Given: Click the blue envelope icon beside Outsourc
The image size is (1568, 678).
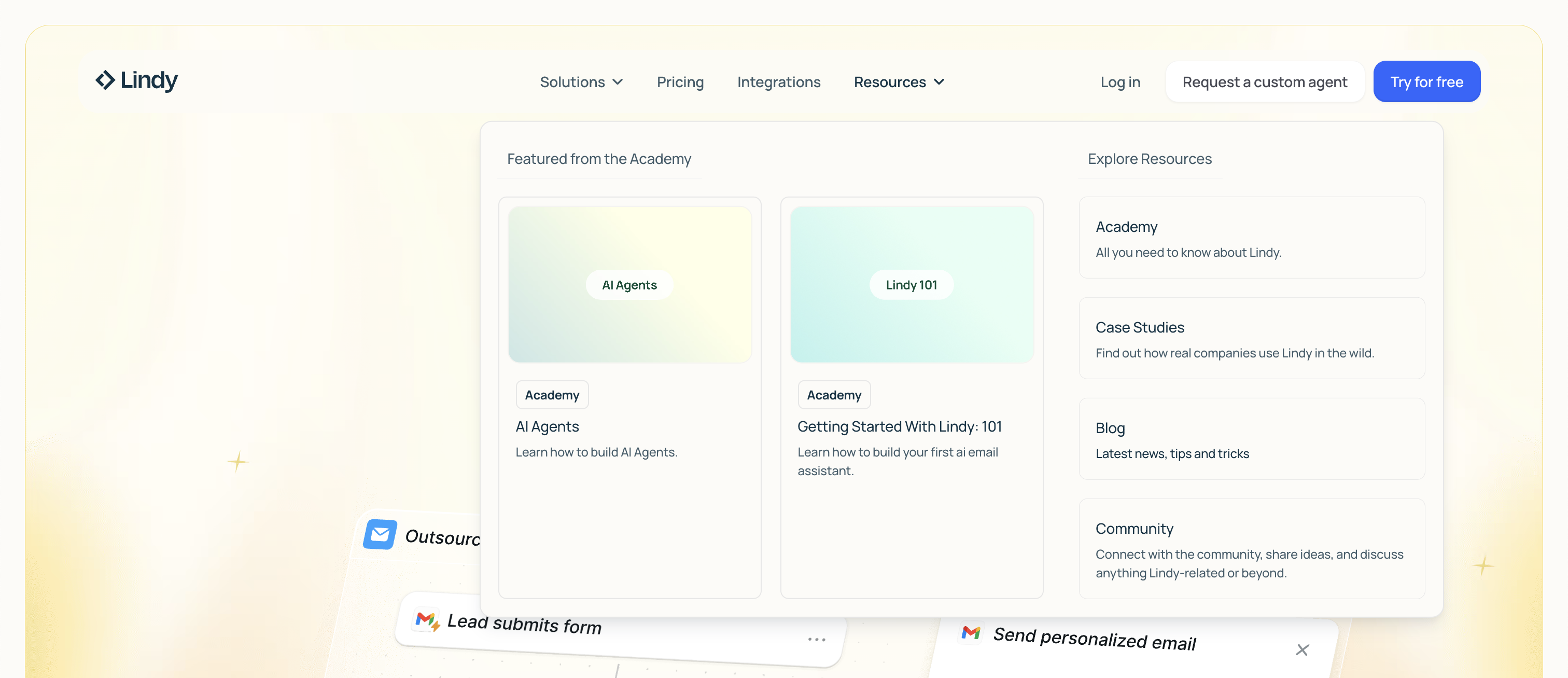Looking at the screenshot, I should pyautogui.click(x=381, y=534).
